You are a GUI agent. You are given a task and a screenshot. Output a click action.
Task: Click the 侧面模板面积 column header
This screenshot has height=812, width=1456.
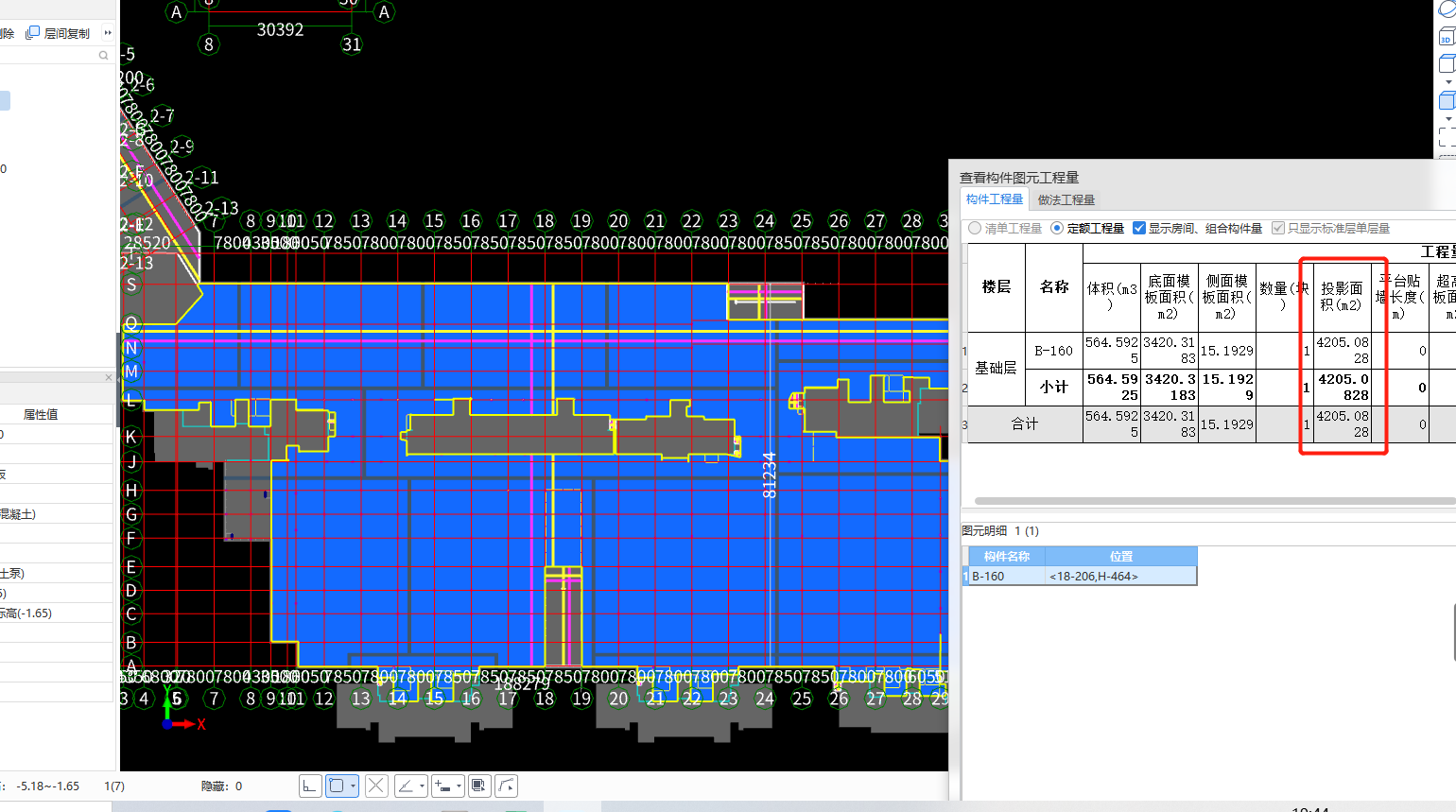pyautogui.click(x=1227, y=297)
